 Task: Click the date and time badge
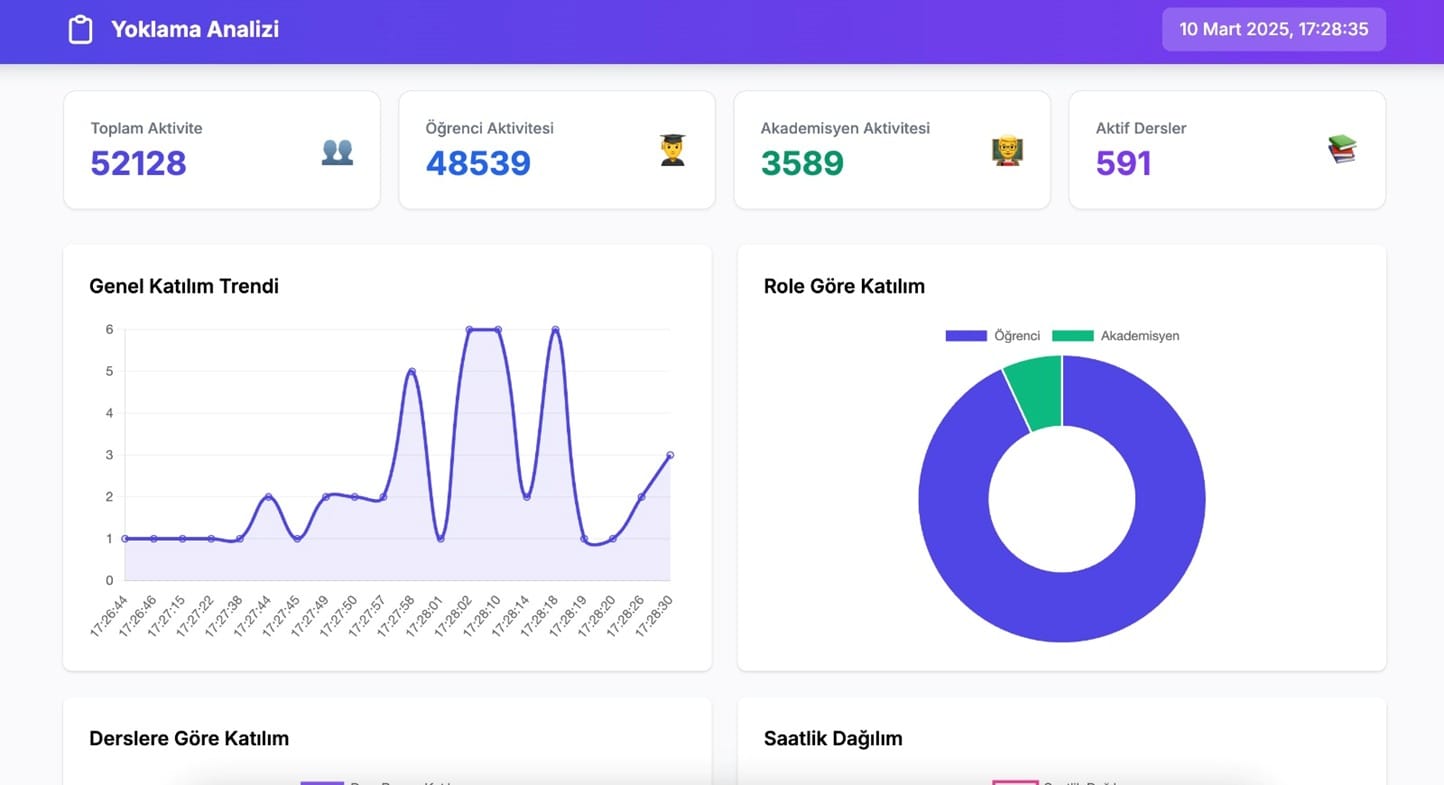(1273, 29)
